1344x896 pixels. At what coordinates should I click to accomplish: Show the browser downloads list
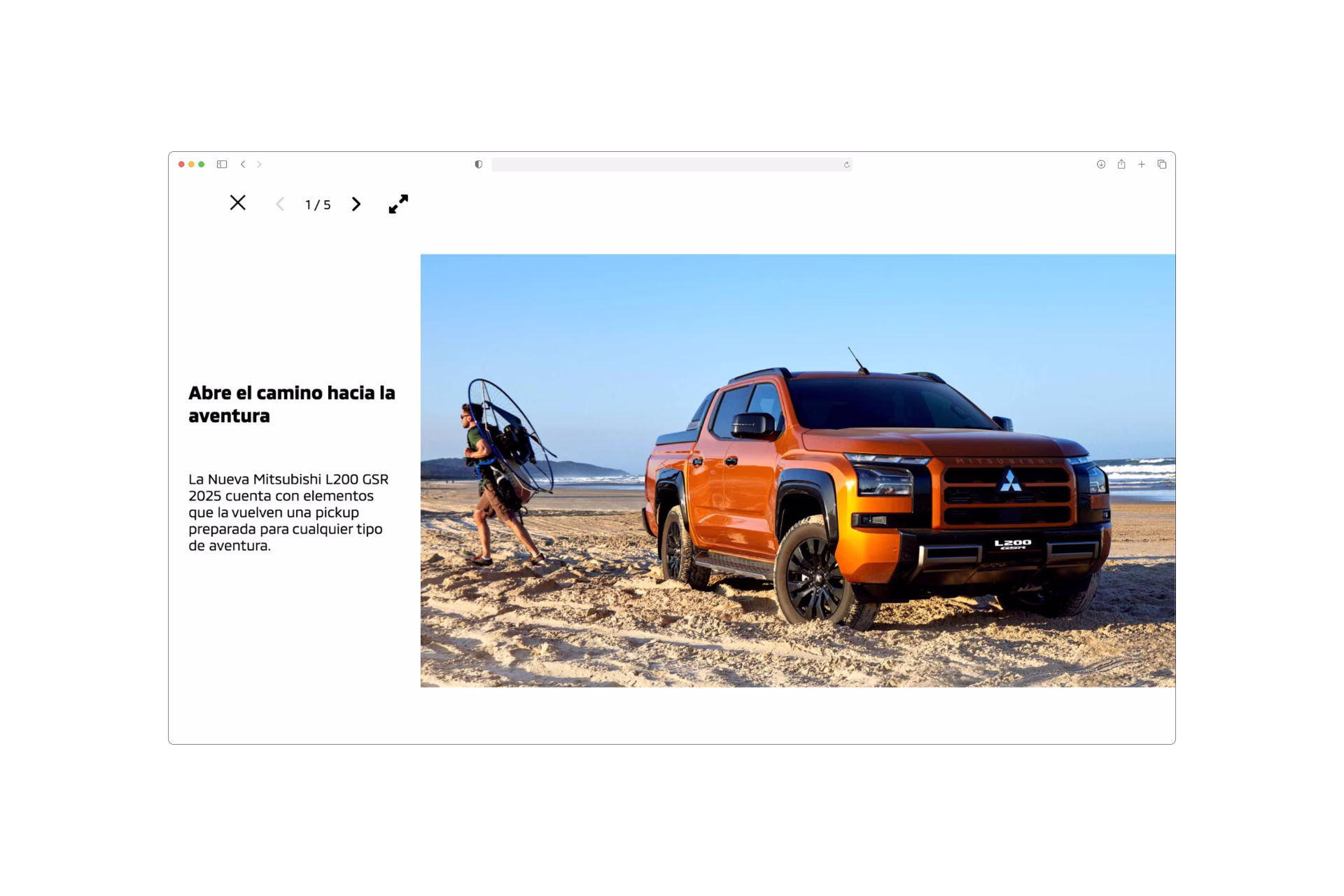[1101, 164]
